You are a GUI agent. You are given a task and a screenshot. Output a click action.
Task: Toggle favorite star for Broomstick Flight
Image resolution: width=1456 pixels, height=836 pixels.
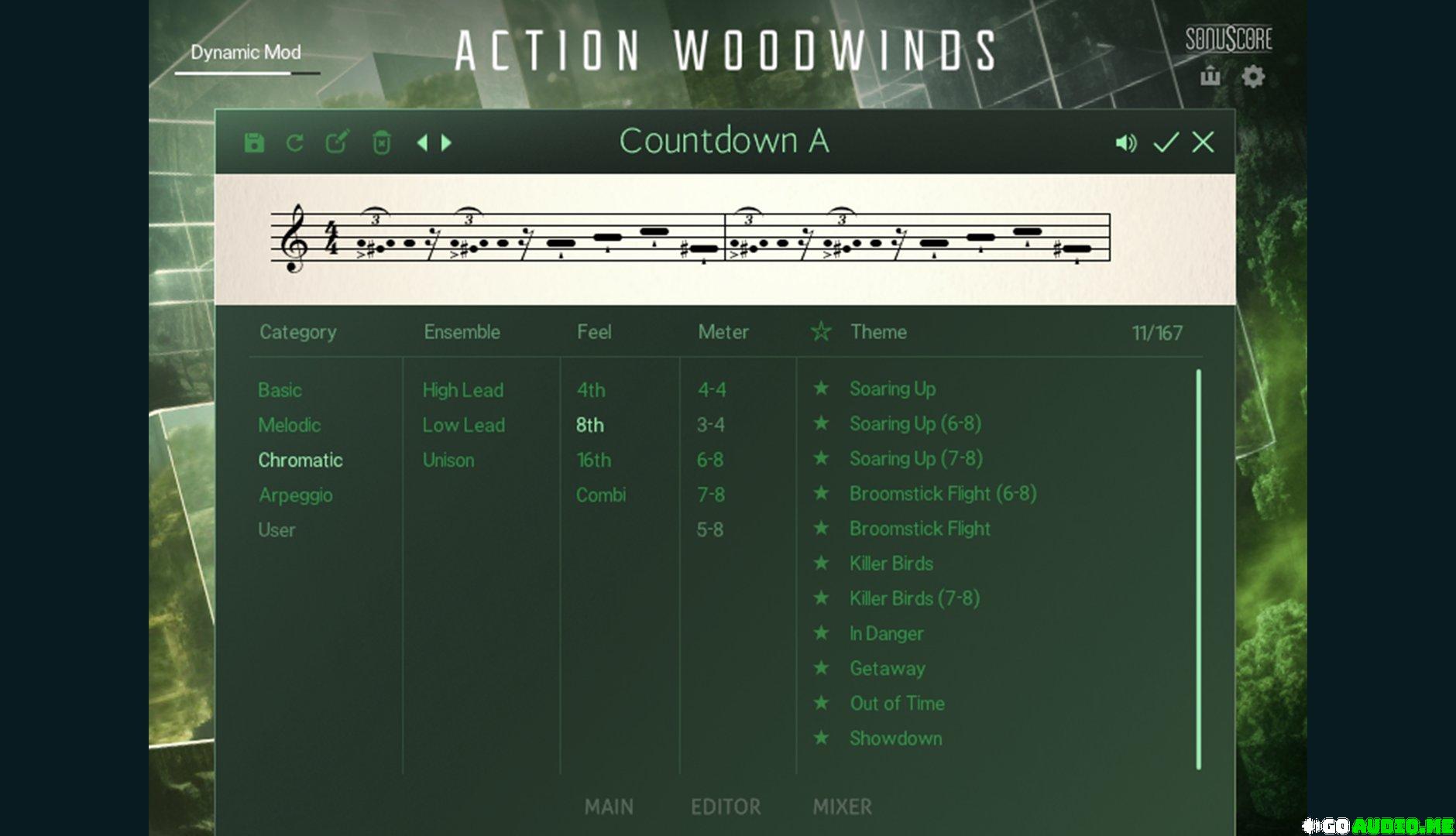(x=821, y=528)
